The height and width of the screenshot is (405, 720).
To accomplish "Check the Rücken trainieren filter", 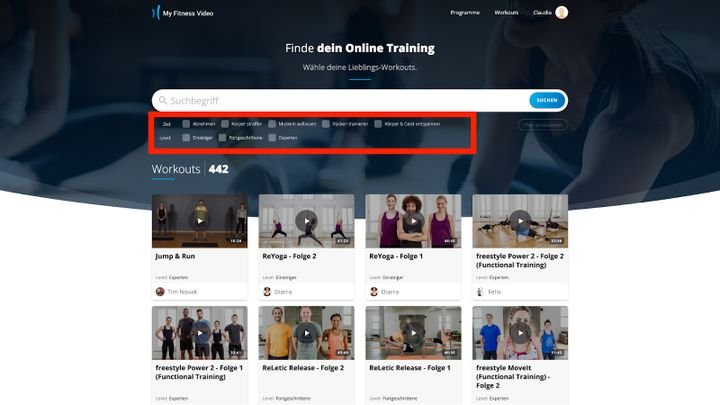I will [326, 124].
